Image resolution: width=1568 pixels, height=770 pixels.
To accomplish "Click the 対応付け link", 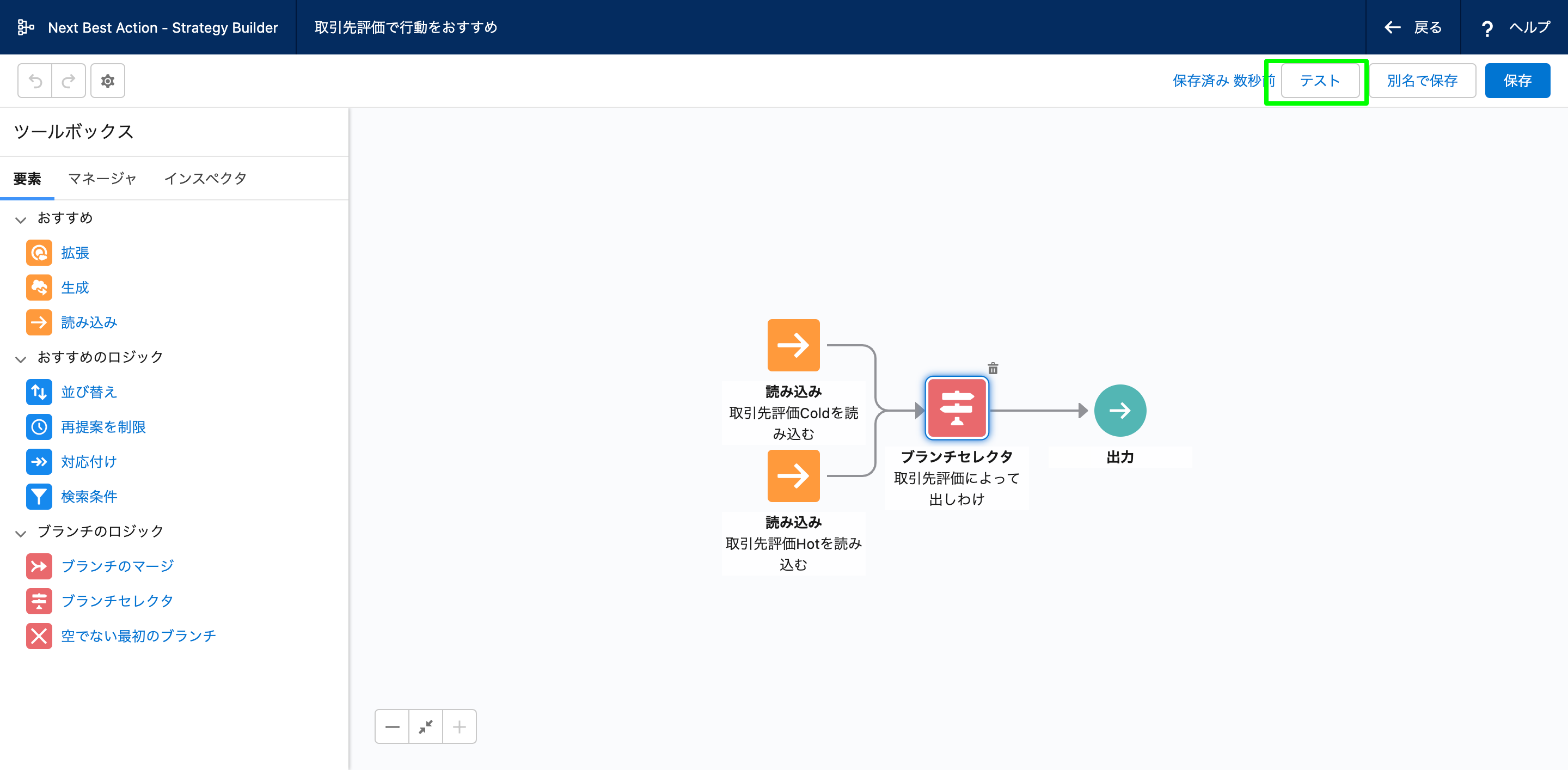I will (x=89, y=461).
